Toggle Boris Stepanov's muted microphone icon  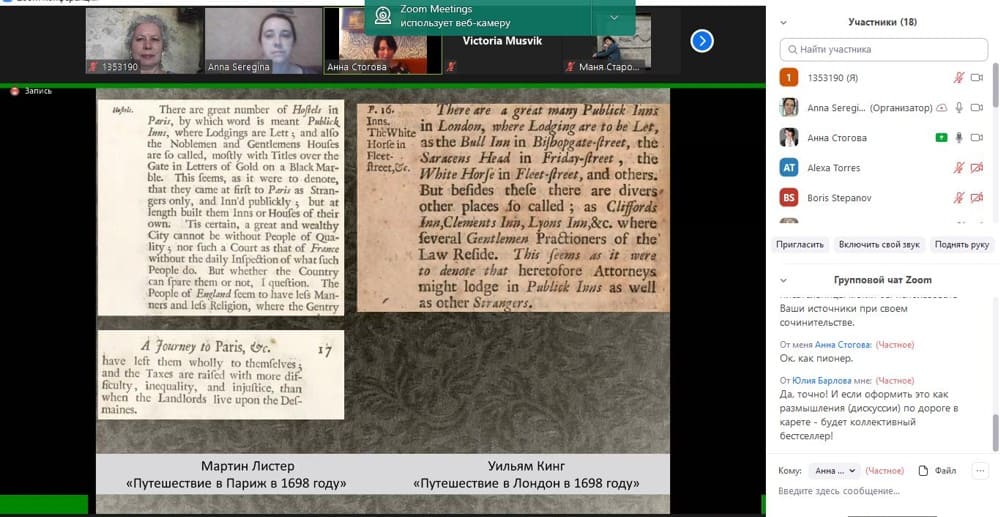point(959,198)
